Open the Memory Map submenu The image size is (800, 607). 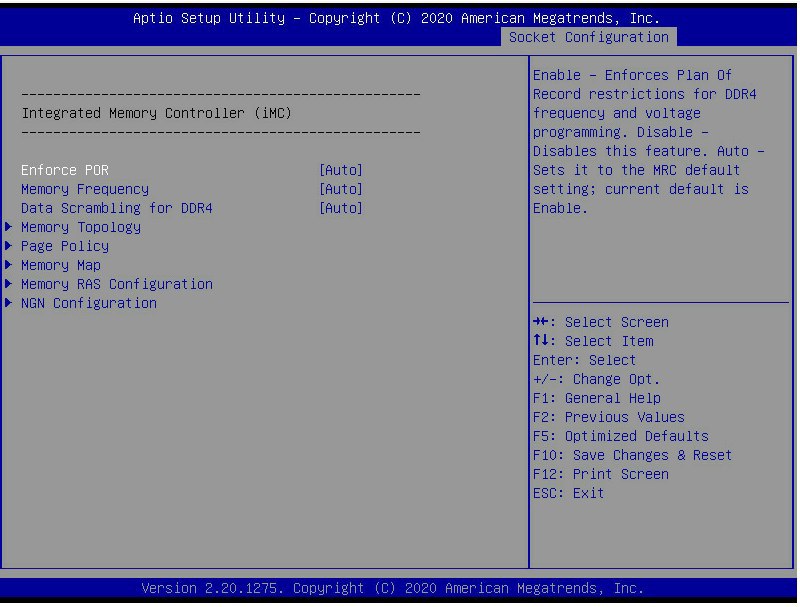(61, 265)
